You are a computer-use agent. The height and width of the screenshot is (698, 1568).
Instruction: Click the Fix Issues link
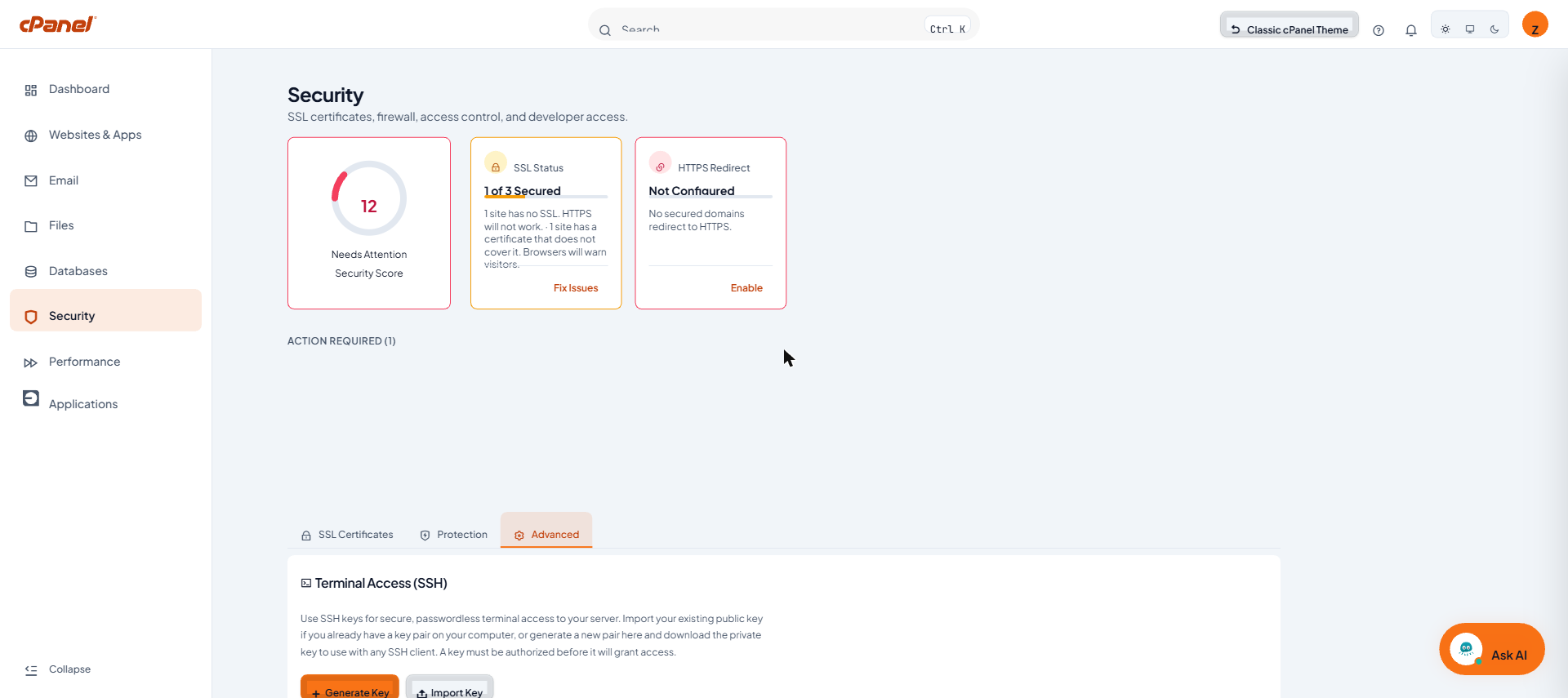[576, 288]
